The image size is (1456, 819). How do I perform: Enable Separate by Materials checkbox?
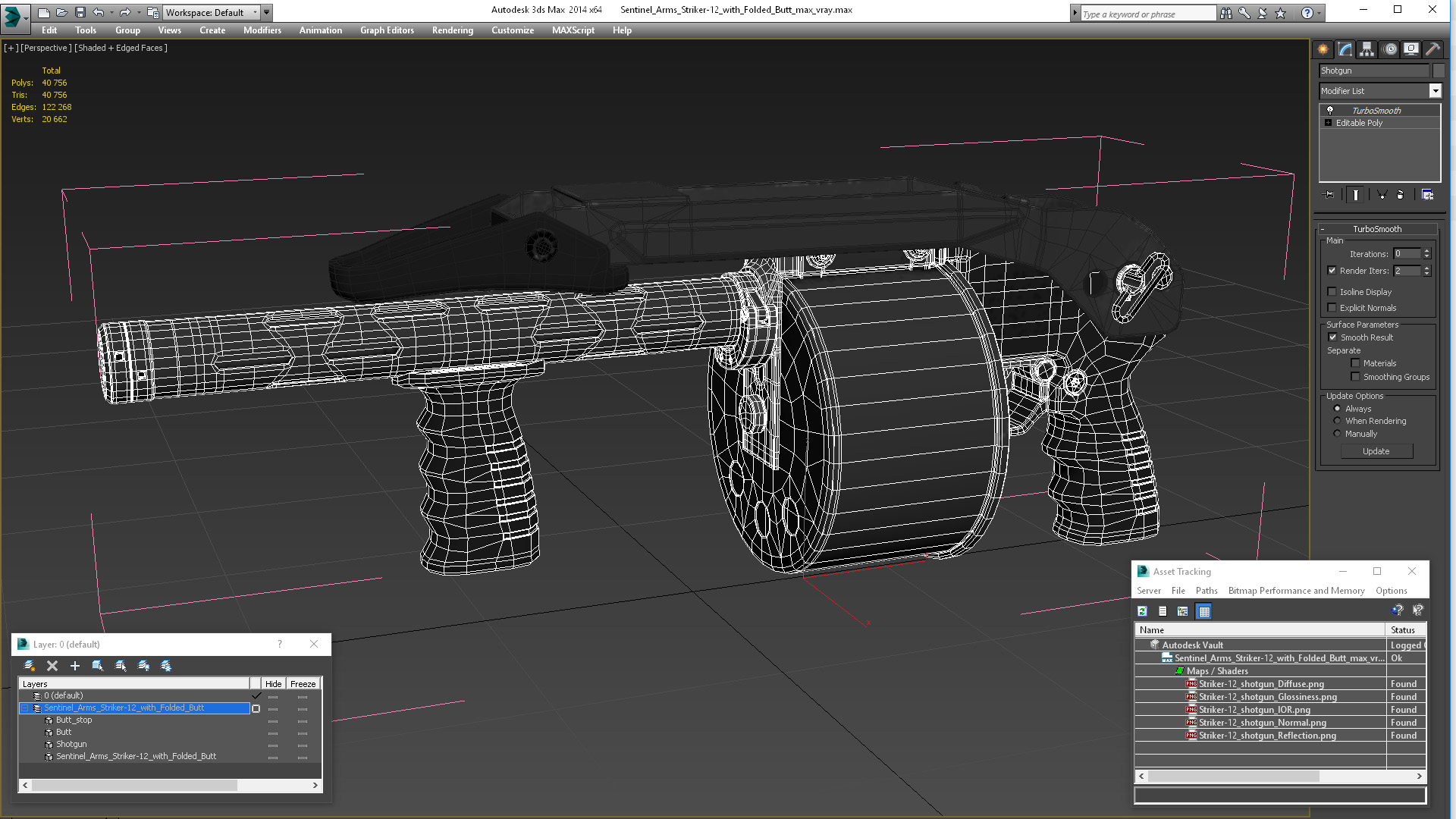pyautogui.click(x=1356, y=363)
